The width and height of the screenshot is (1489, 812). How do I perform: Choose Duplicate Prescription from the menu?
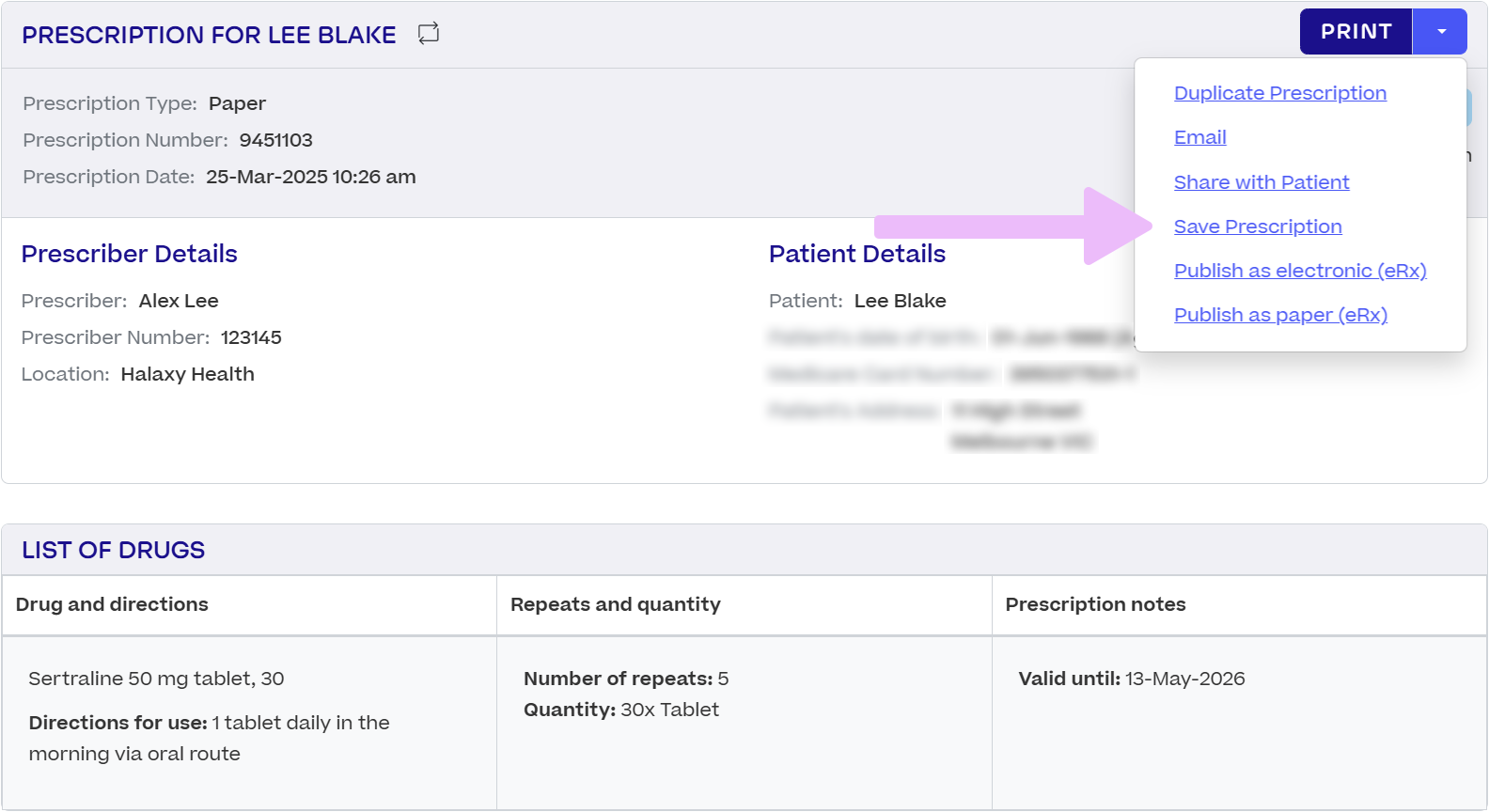(x=1279, y=93)
